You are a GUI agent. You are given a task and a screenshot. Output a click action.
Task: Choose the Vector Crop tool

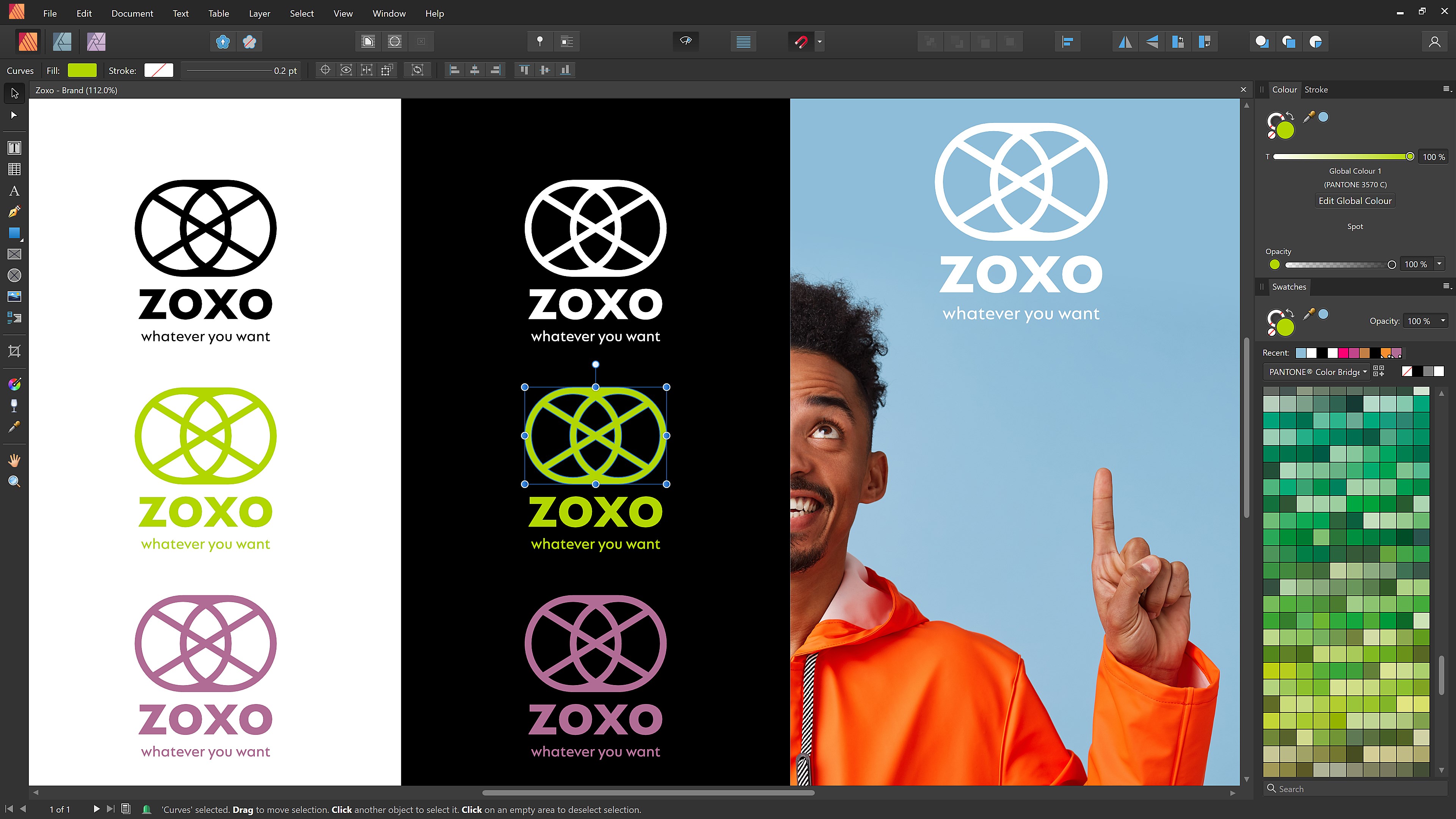pyautogui.click(x=14, y=351)
